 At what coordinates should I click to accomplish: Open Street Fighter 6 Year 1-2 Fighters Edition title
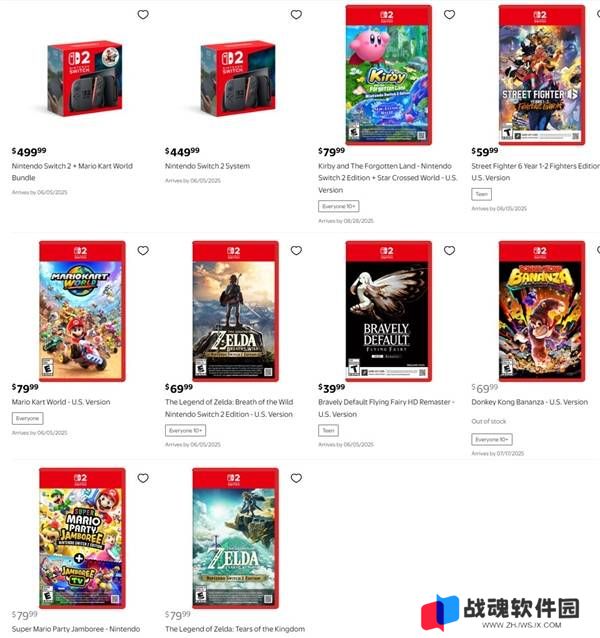click(x=535, y=172)
